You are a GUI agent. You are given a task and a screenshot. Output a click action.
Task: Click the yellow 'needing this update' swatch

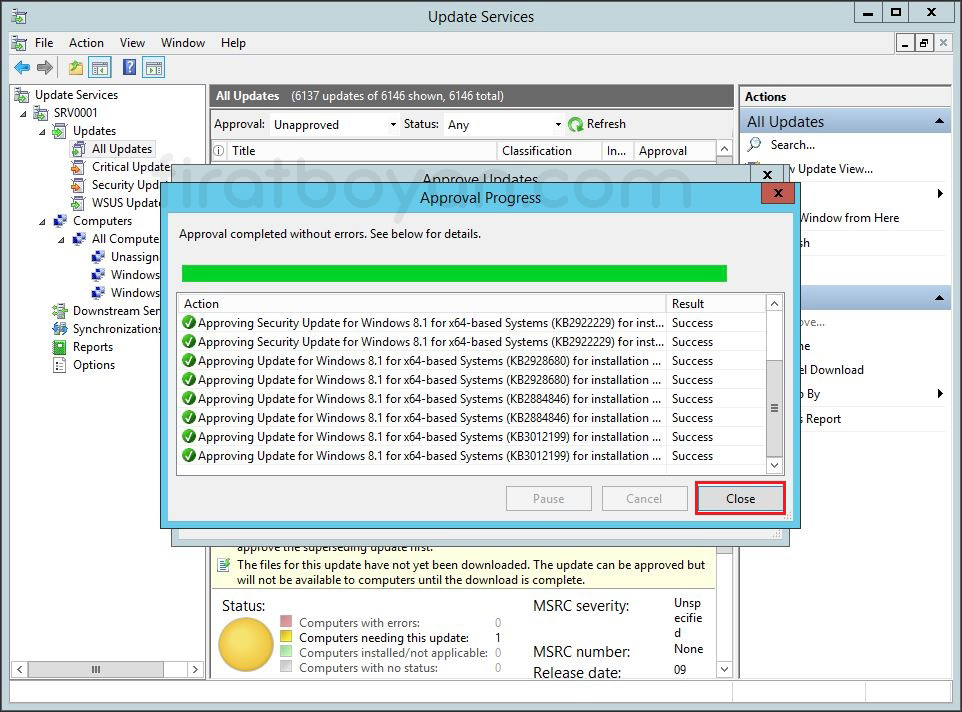pyautogui.click(x=286, y=636)
